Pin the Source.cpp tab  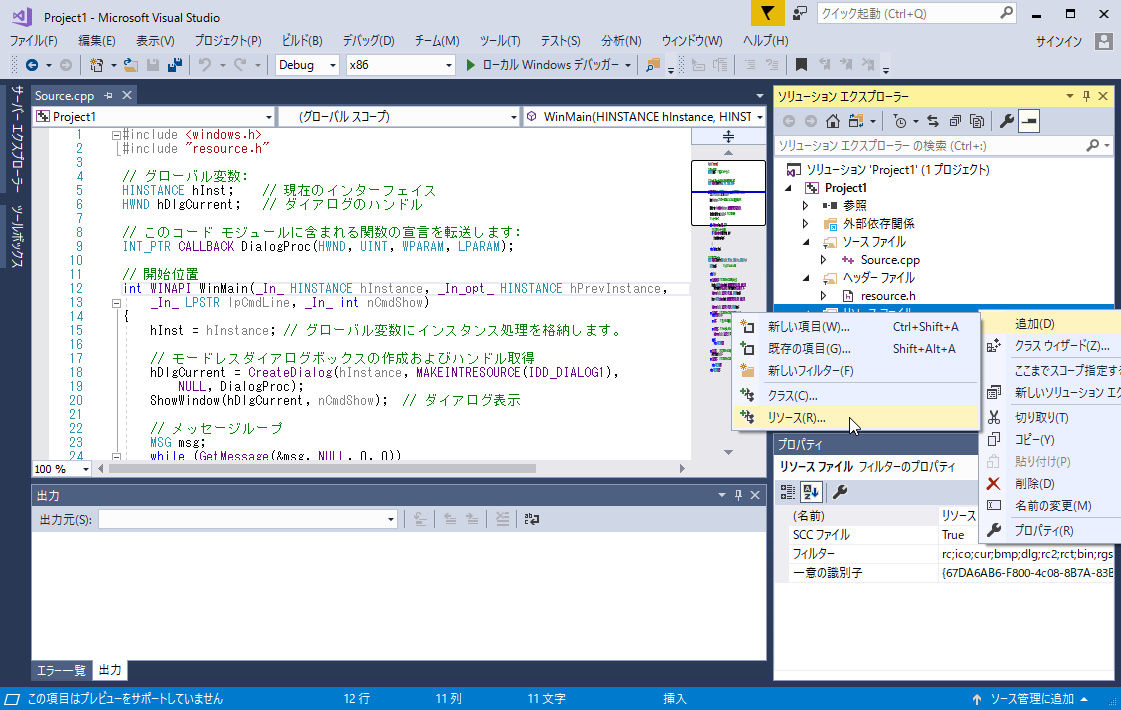click(x=108, y=95)
